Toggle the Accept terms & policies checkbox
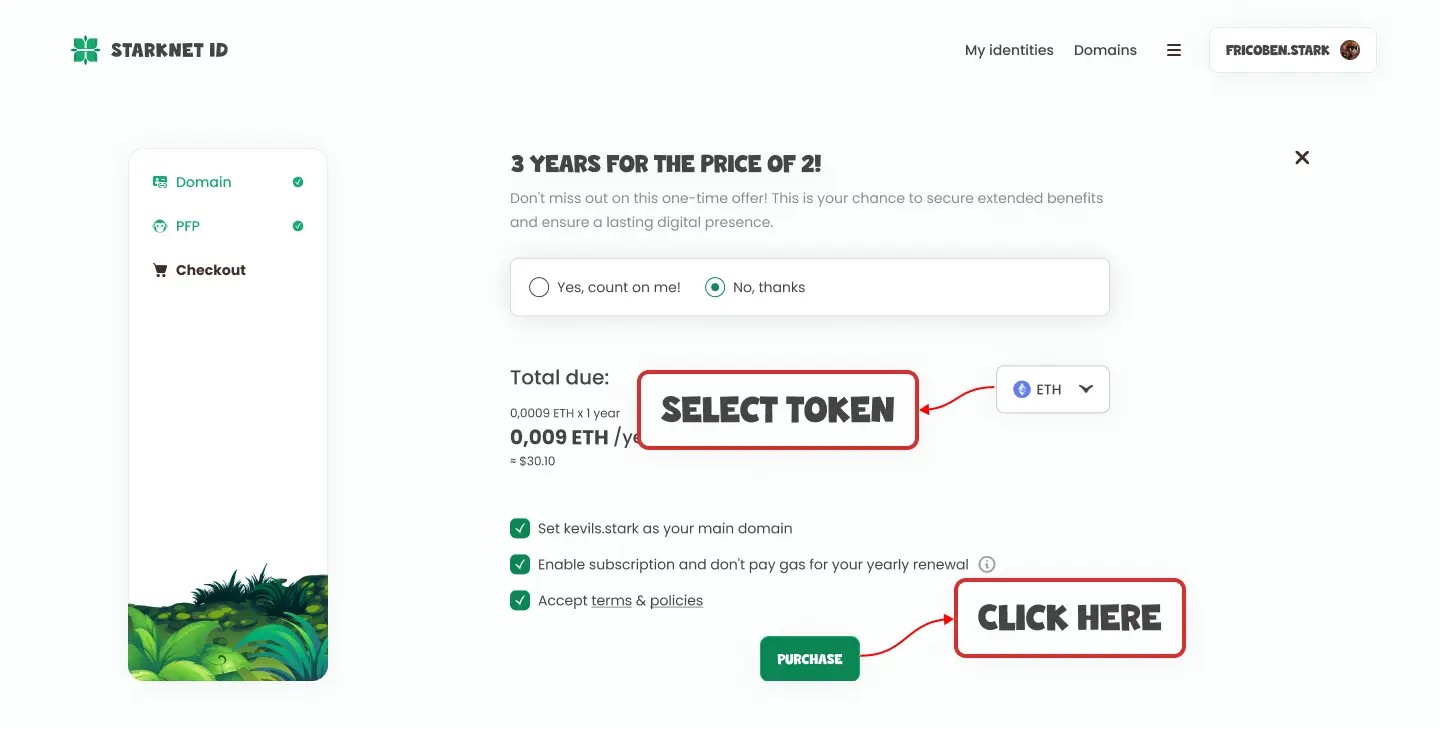The height and width of the screenshot is (729, 1440). tap(520, 600)
